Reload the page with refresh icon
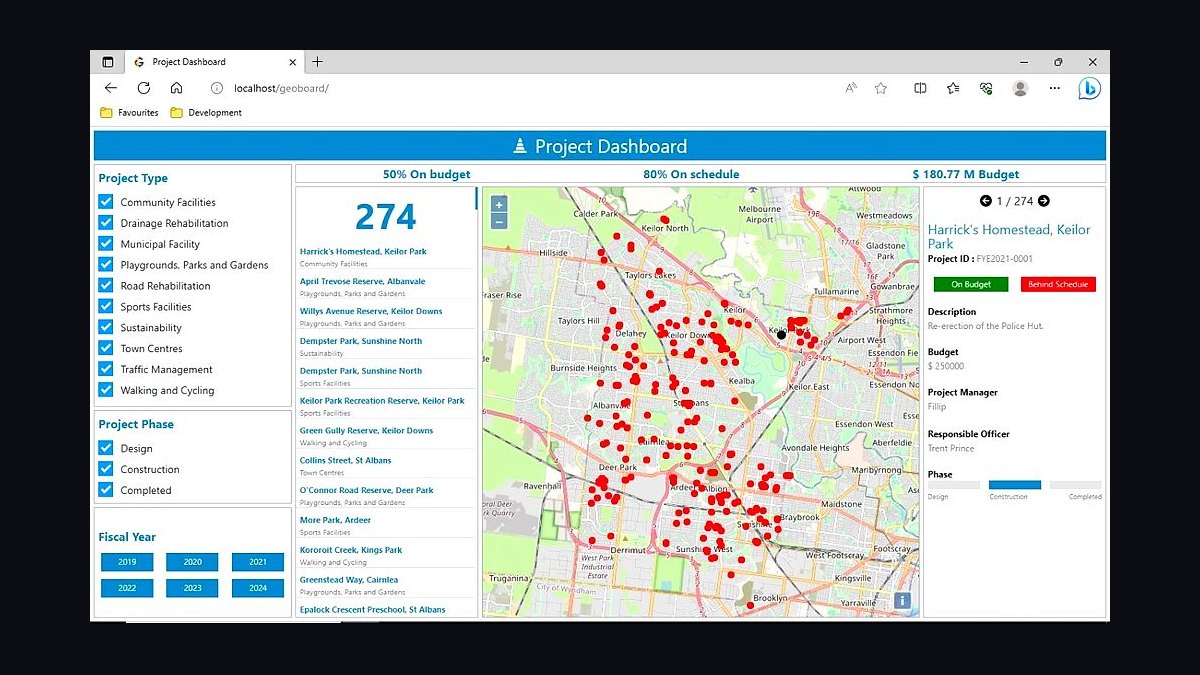Screen dimensions: 1200x675 coord(143,88)
